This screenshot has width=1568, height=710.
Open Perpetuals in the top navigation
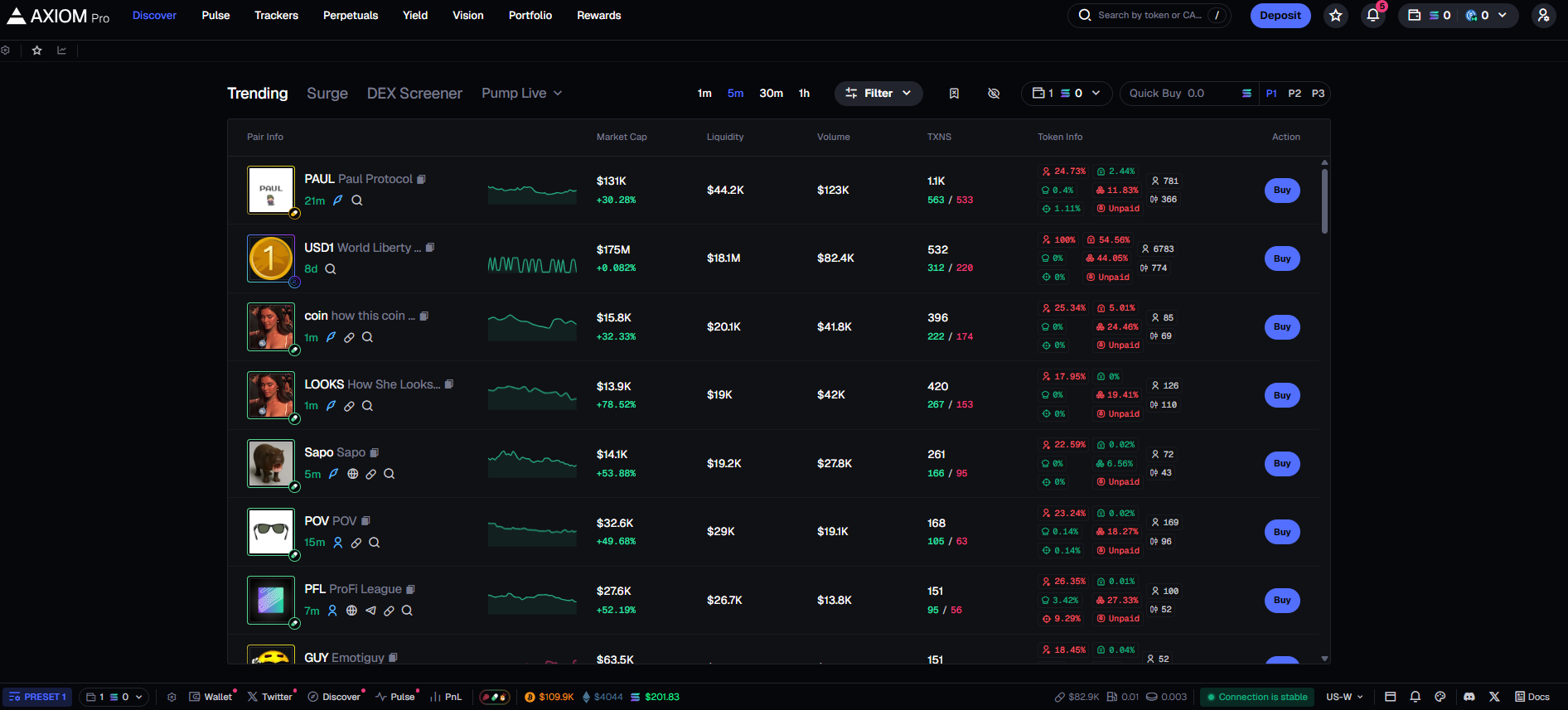(351, 16)
